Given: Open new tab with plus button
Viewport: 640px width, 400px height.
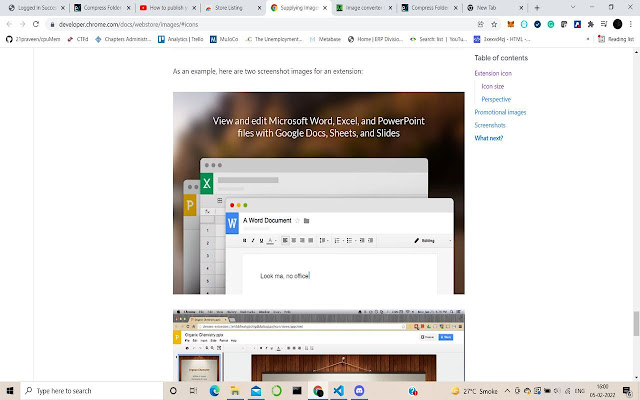Looking at the screenshot, I should pyautogui.click(x=537, y=8).
